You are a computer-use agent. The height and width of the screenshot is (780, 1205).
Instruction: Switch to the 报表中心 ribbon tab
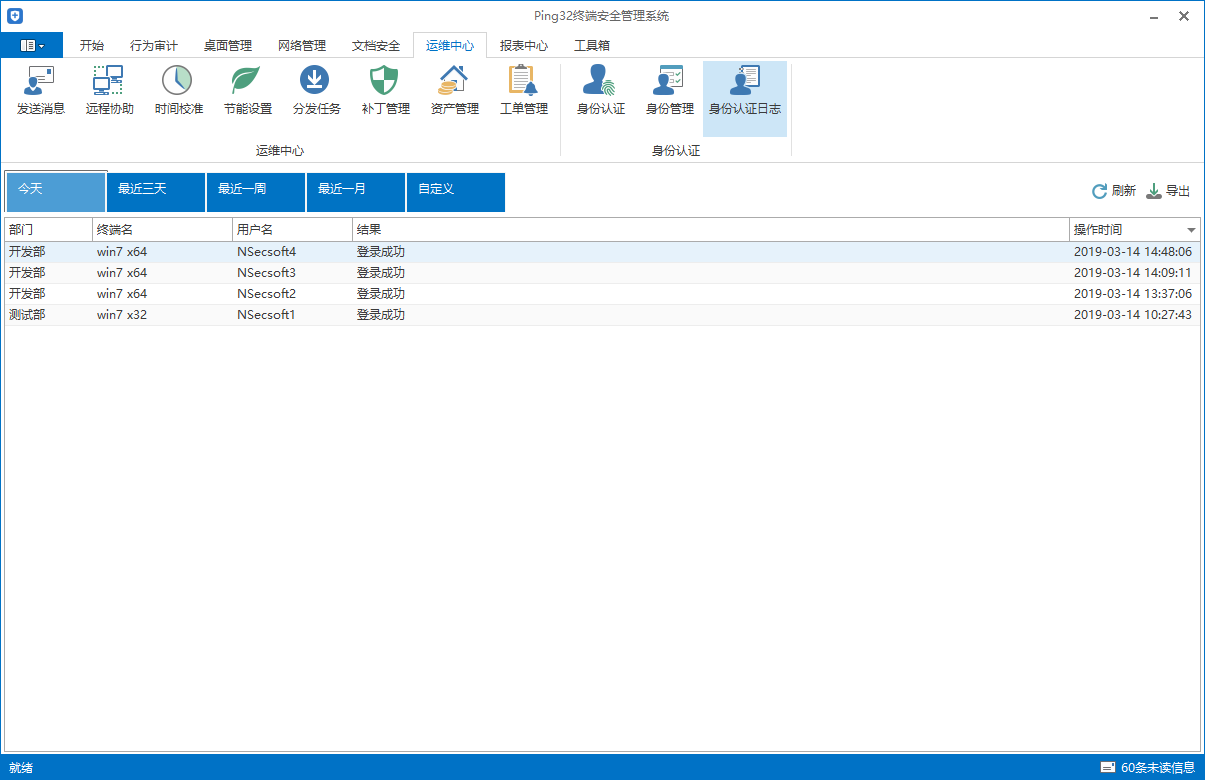point(523,45)
